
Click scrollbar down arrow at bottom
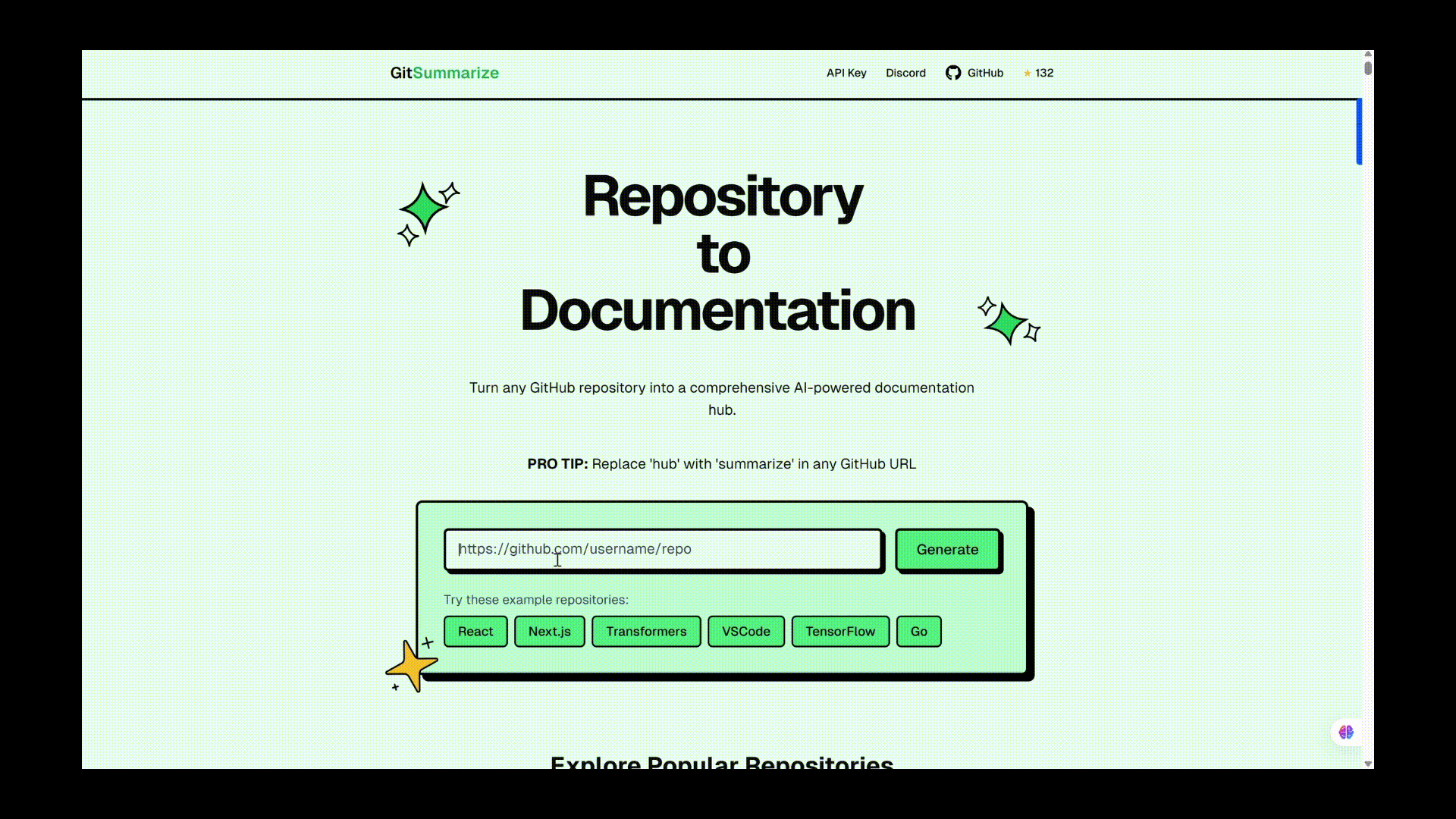(1368, 763)
